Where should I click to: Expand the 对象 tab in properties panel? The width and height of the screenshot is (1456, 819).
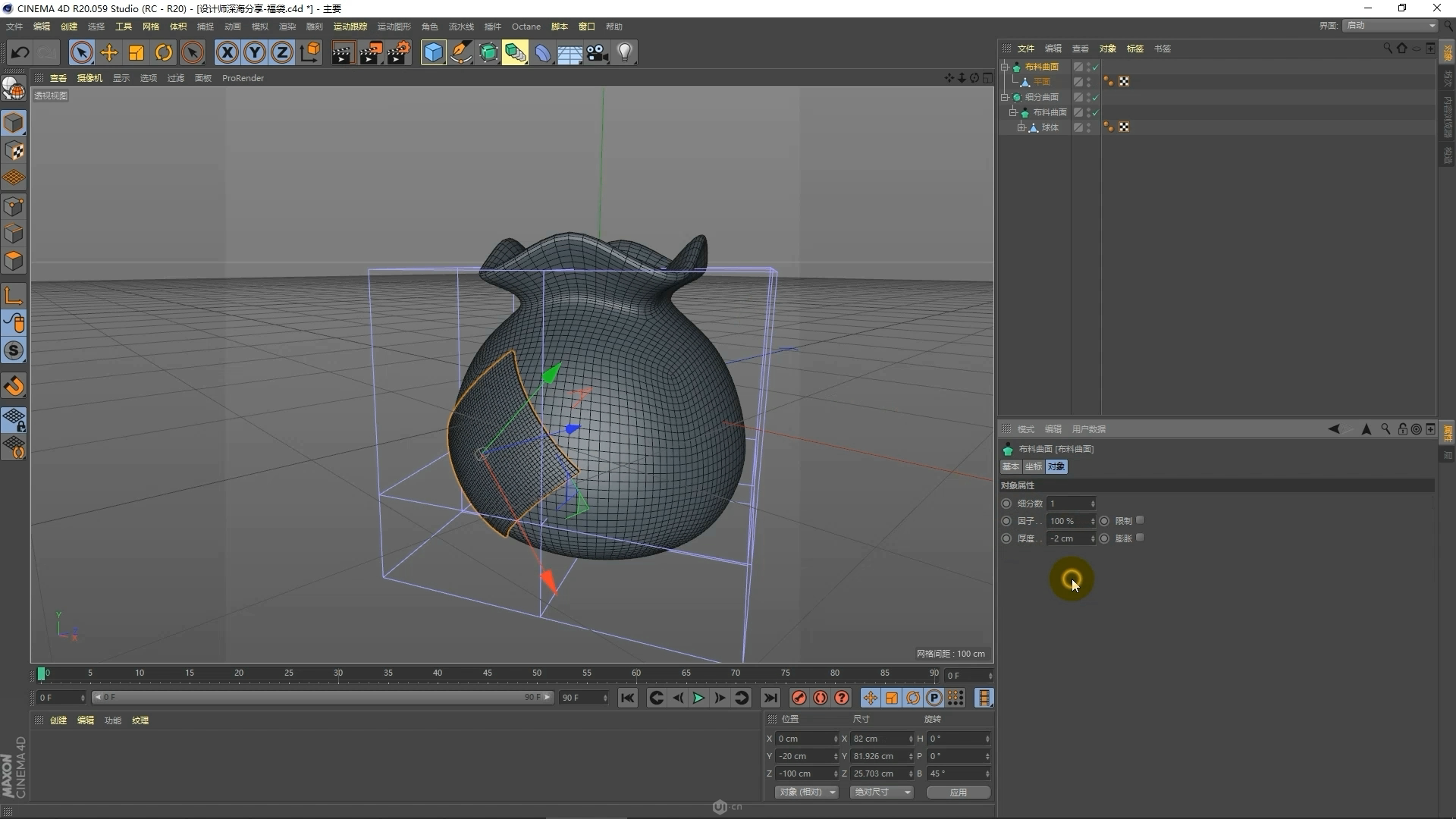1056,466
